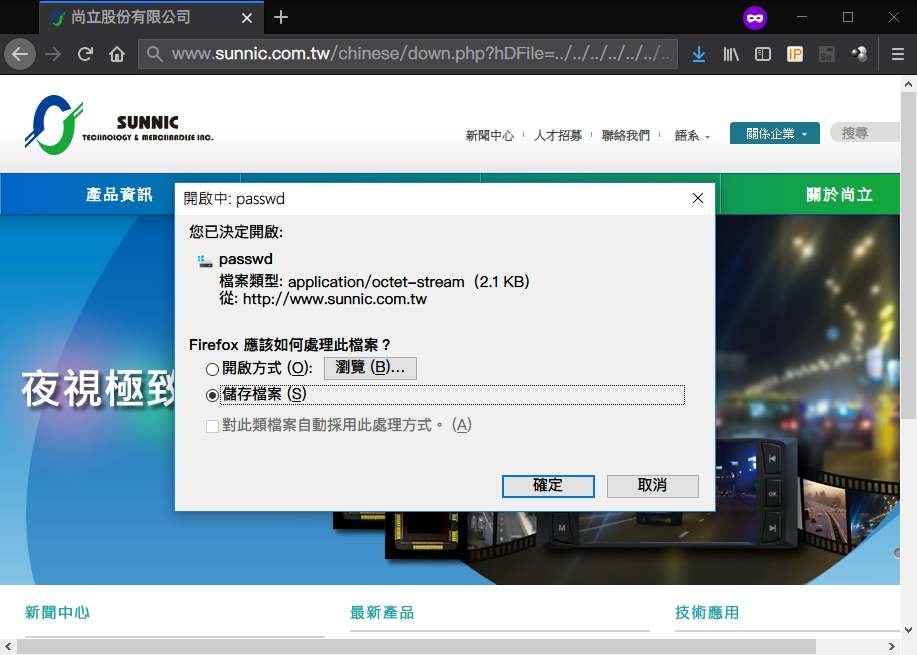
Task: Open the Library bookshelf icon
Action: (x=731, y=54)
